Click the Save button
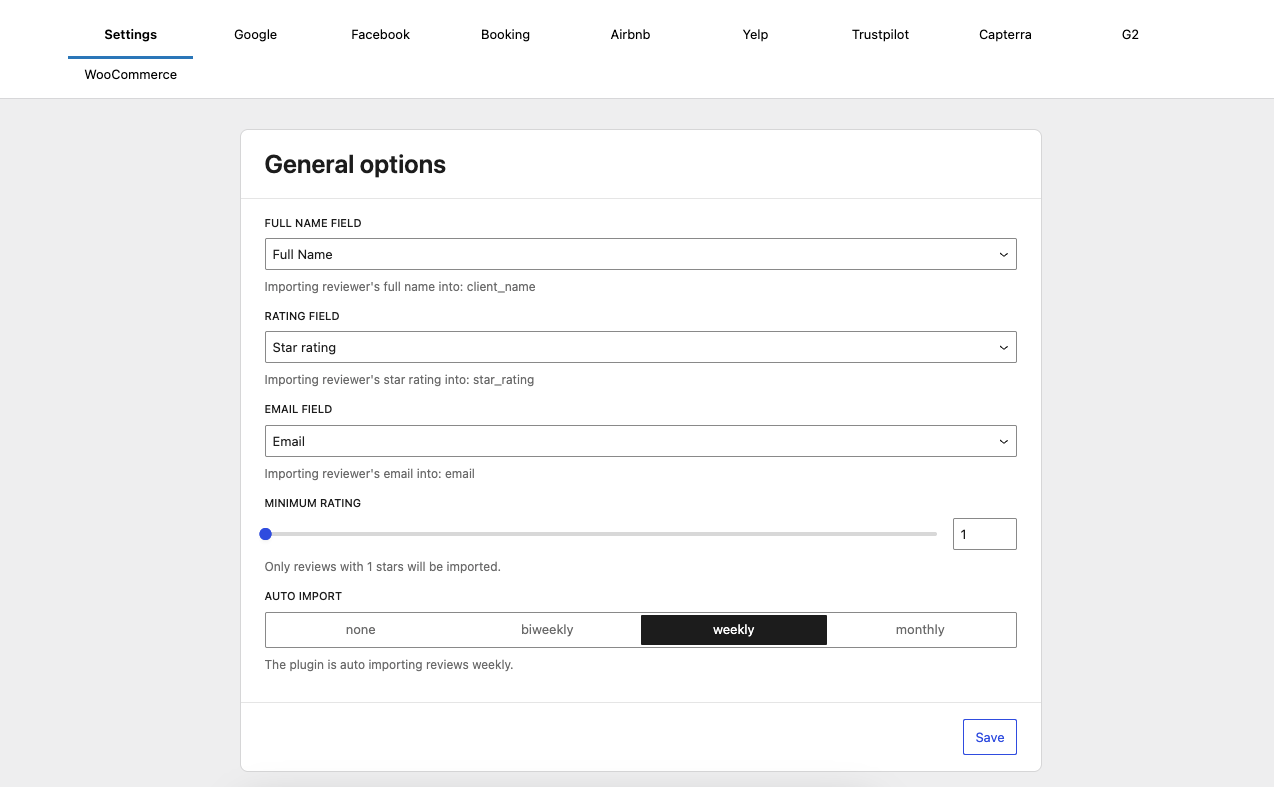 click(x=989, y=737)
